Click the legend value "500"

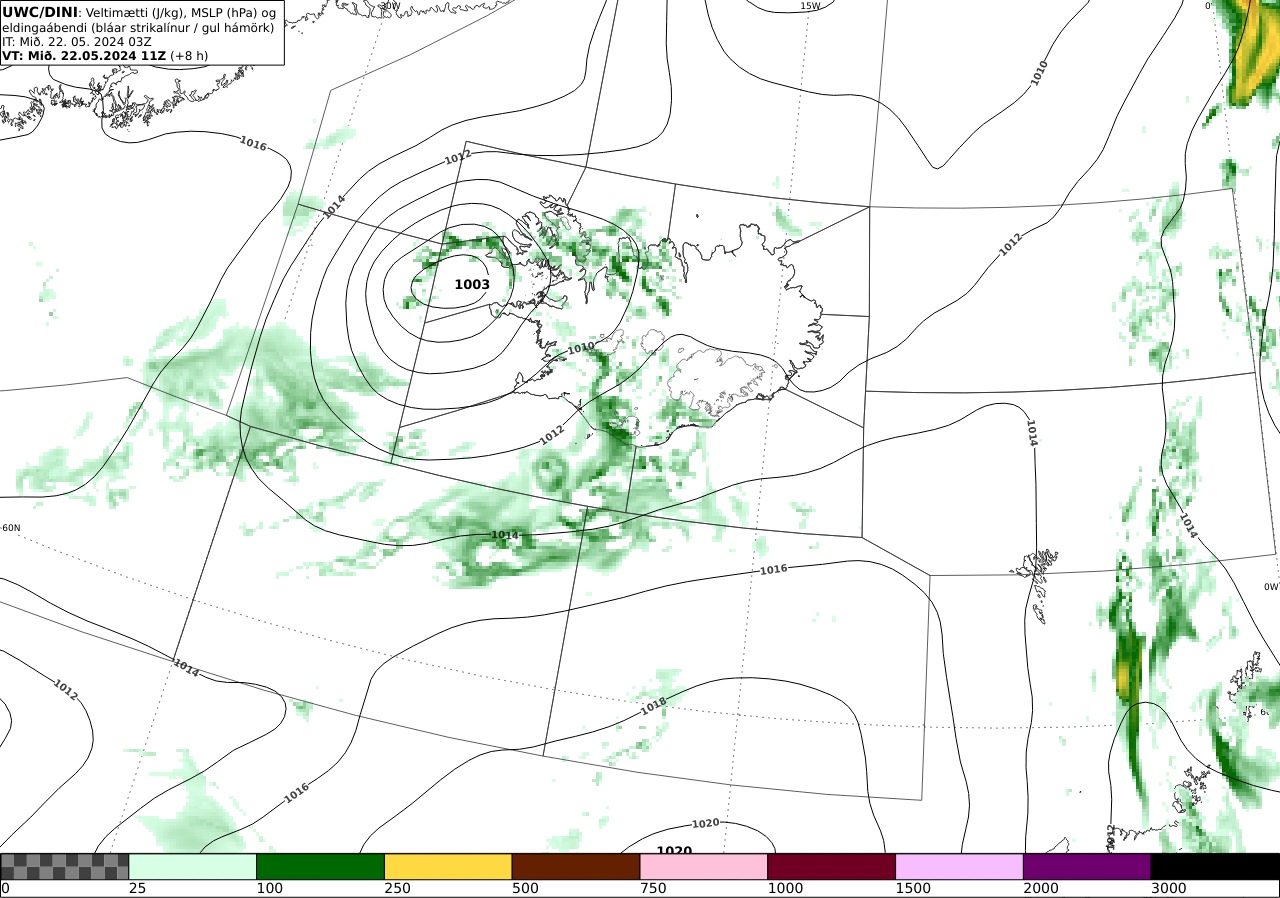click(526, 888)
